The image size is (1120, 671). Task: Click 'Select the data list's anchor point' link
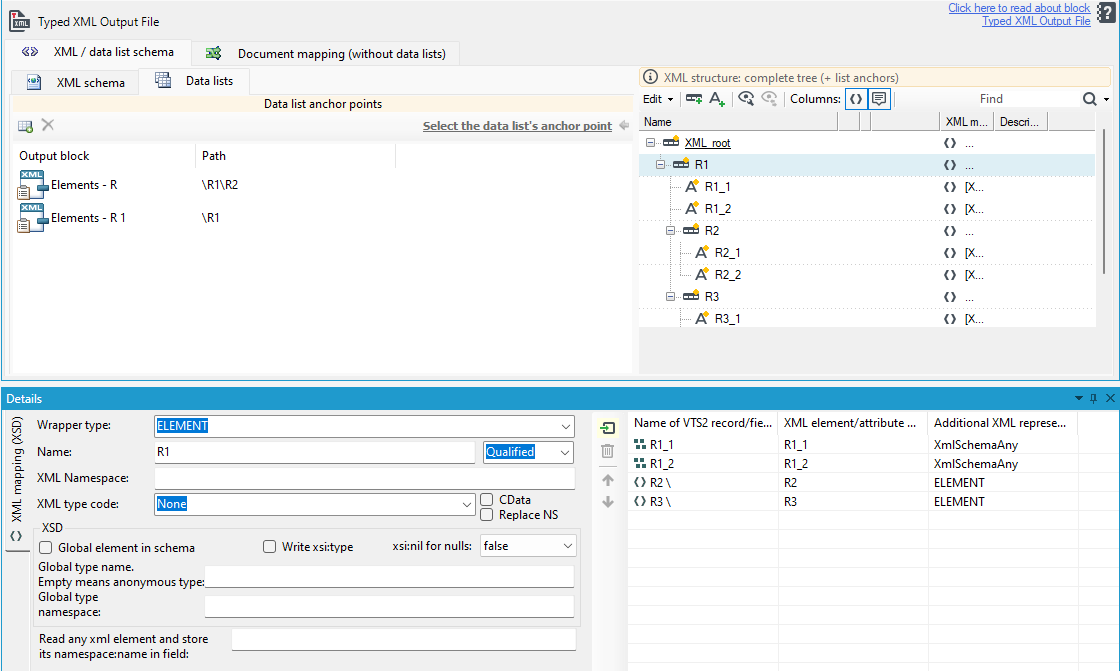[x=517, y=126]
